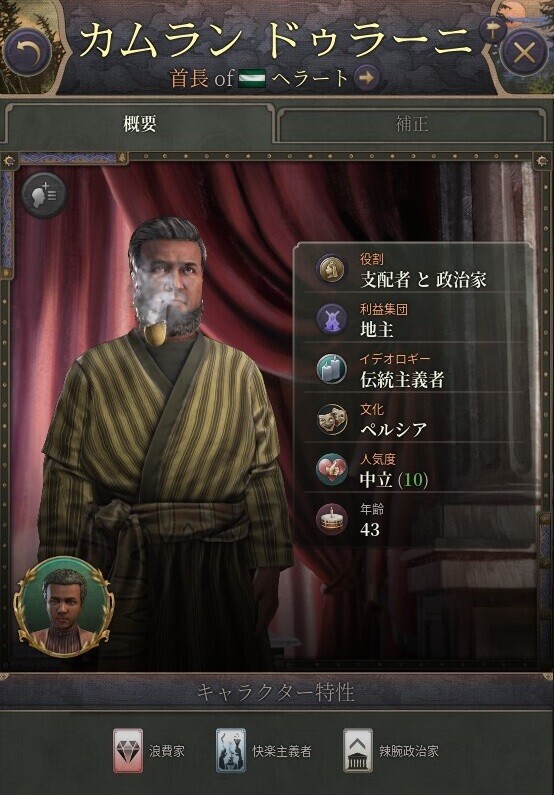This screenshot has height=795, width=554.
Task: Click the 地主 interest group text
Action: pyautogui.click(x=377, y=330)
